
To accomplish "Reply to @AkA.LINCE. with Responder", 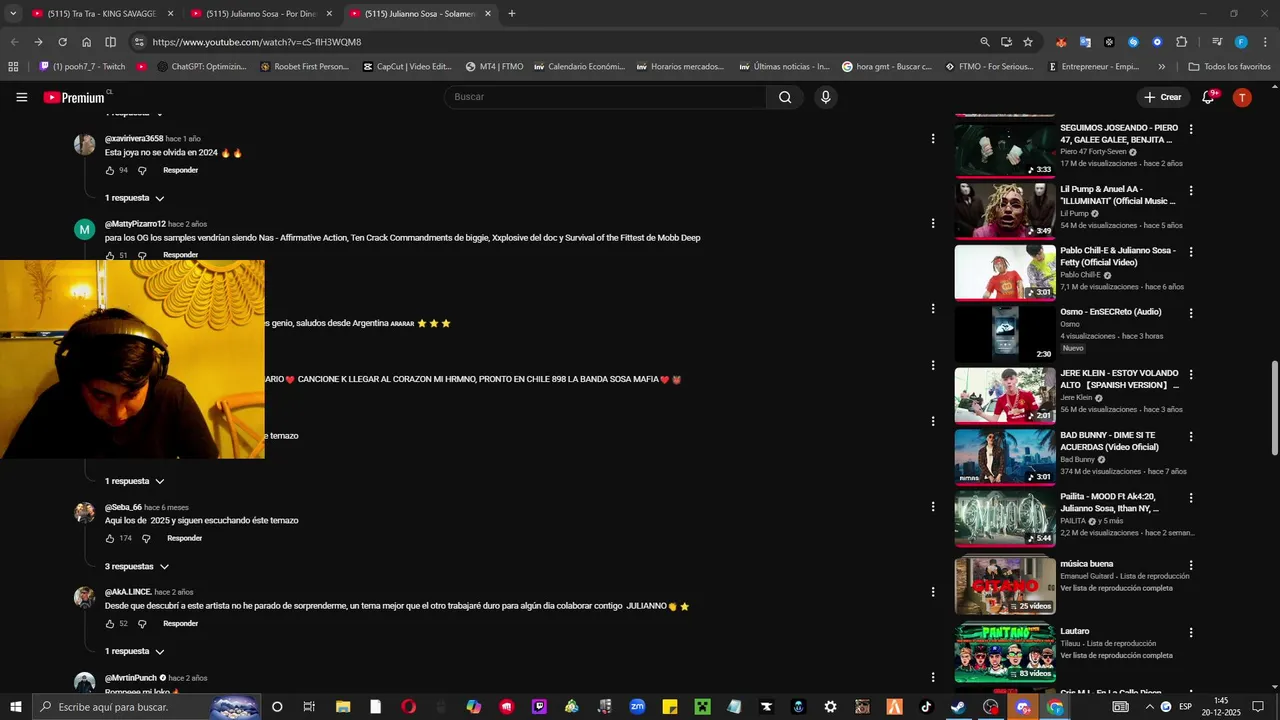I will pos(180,623).
